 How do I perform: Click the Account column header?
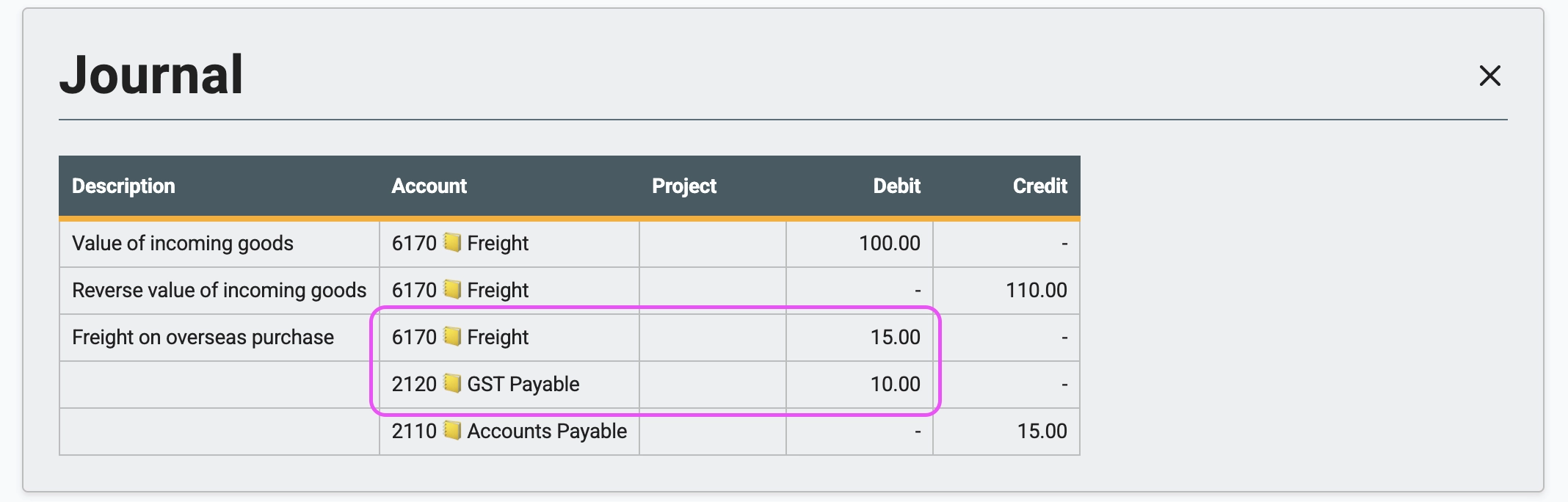(429, 186)
